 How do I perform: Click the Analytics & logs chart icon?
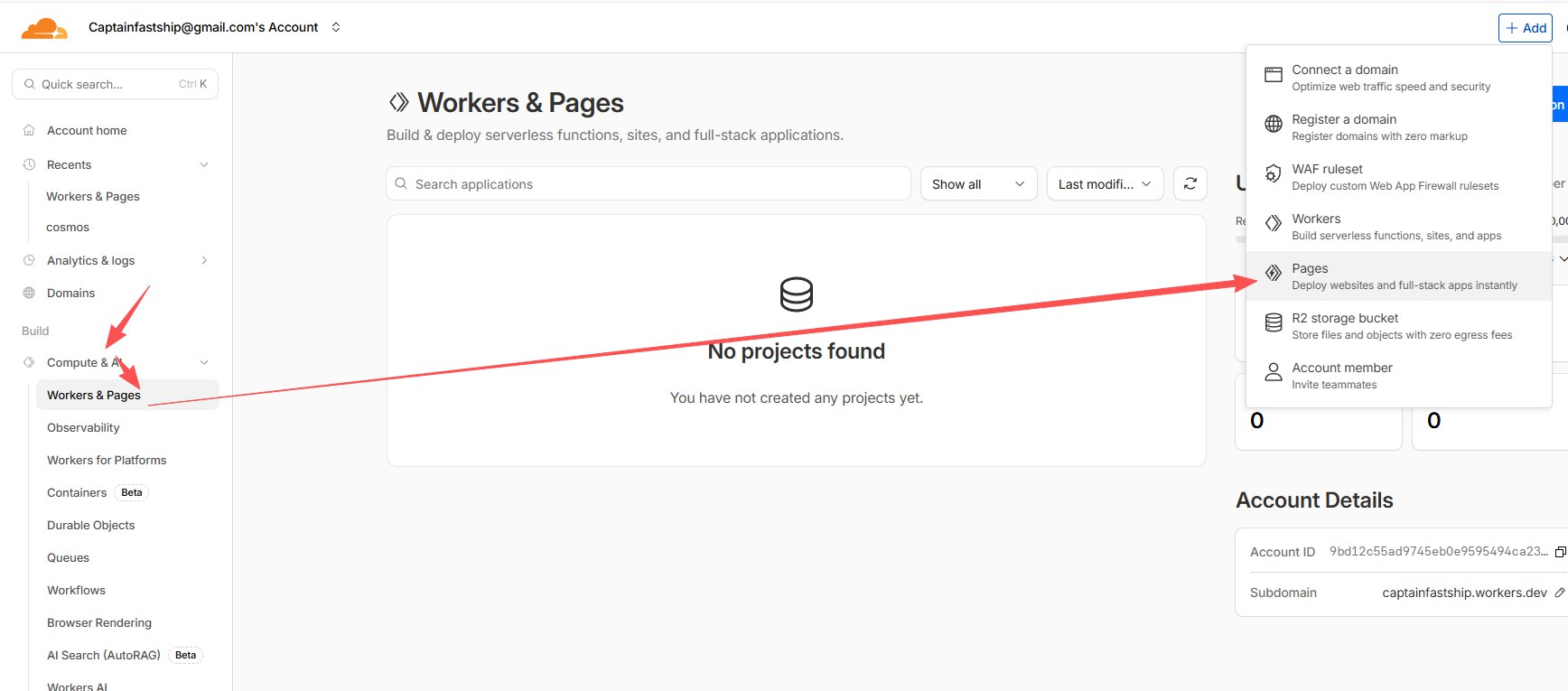pos(29,260)
